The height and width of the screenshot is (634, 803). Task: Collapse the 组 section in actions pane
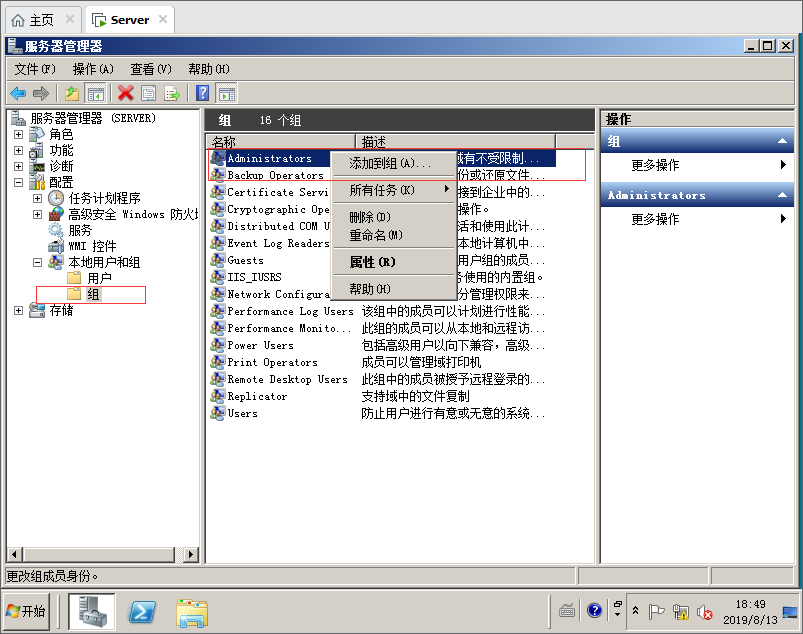pyautogui.click(x=783, y=142)
